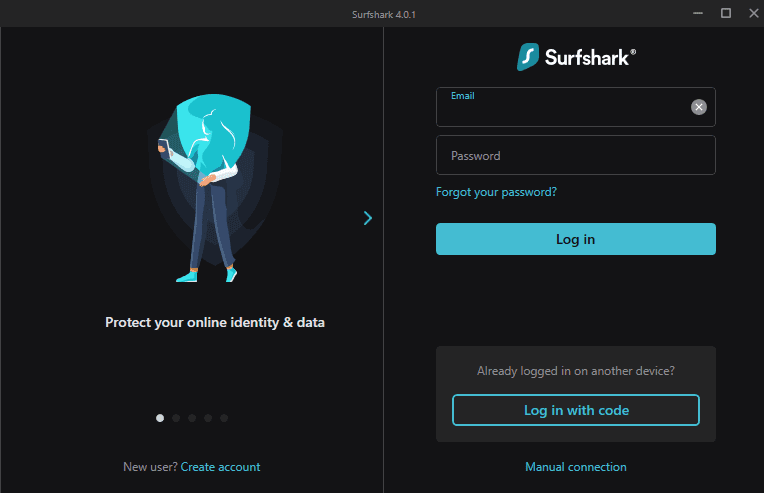The height and width of the screenshot is (493, 764).
Task: Show the fifth carousel slide dot
Action: coord(224,418)
